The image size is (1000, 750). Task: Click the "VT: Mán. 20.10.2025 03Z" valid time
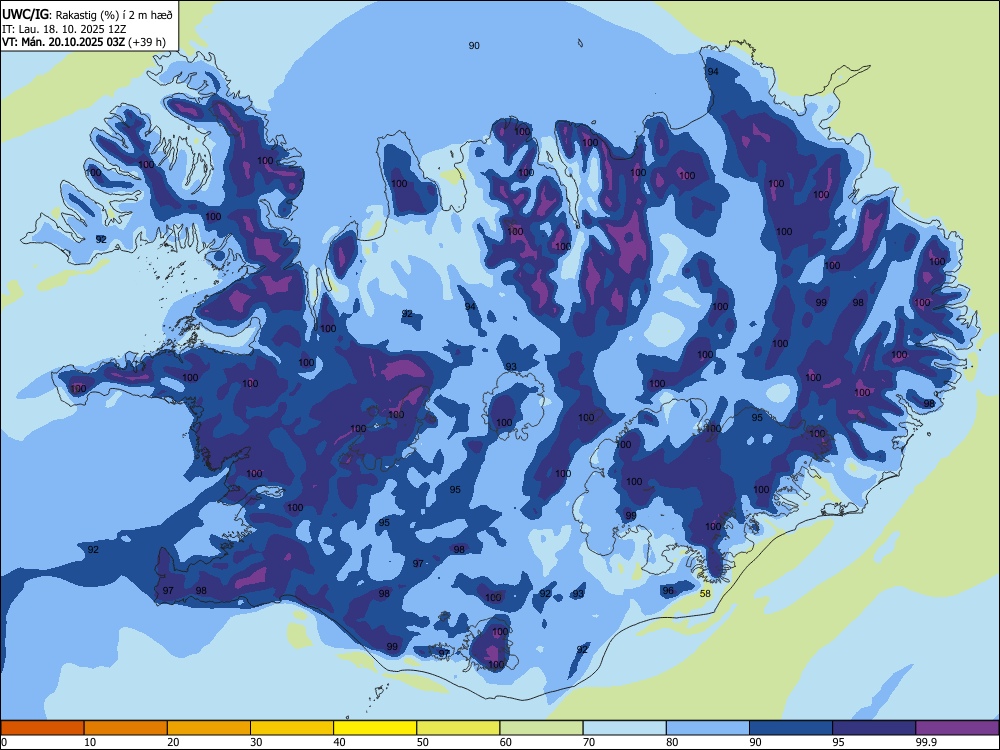(x=64, y=42)
